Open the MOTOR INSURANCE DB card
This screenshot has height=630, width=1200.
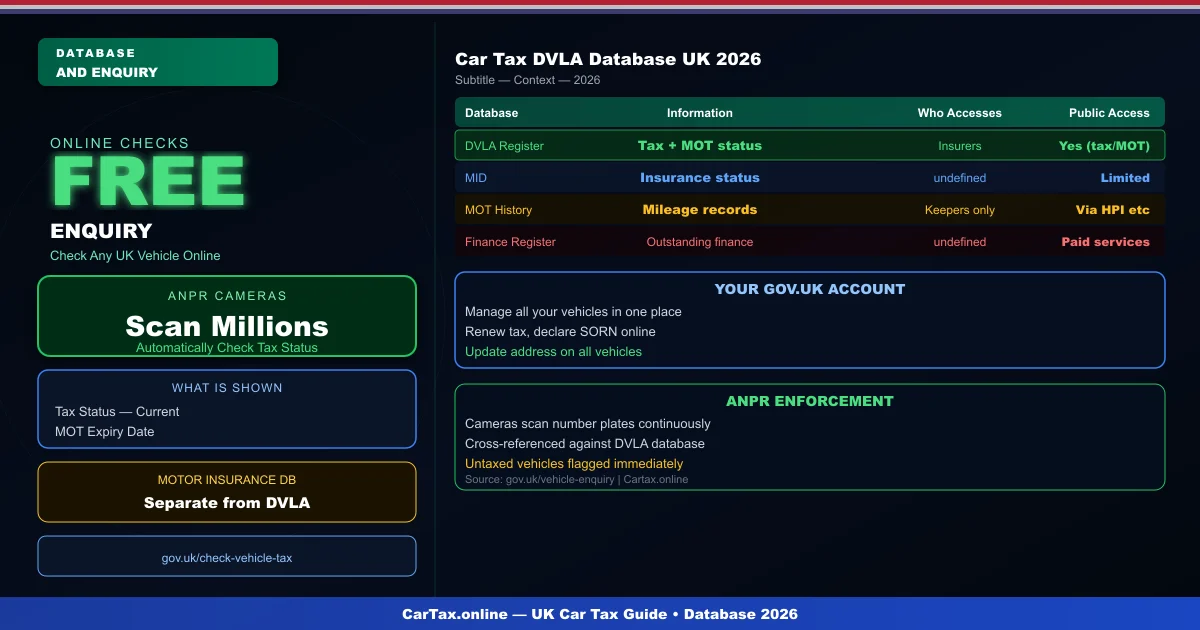pyautogui.click(x=226, y=492)
